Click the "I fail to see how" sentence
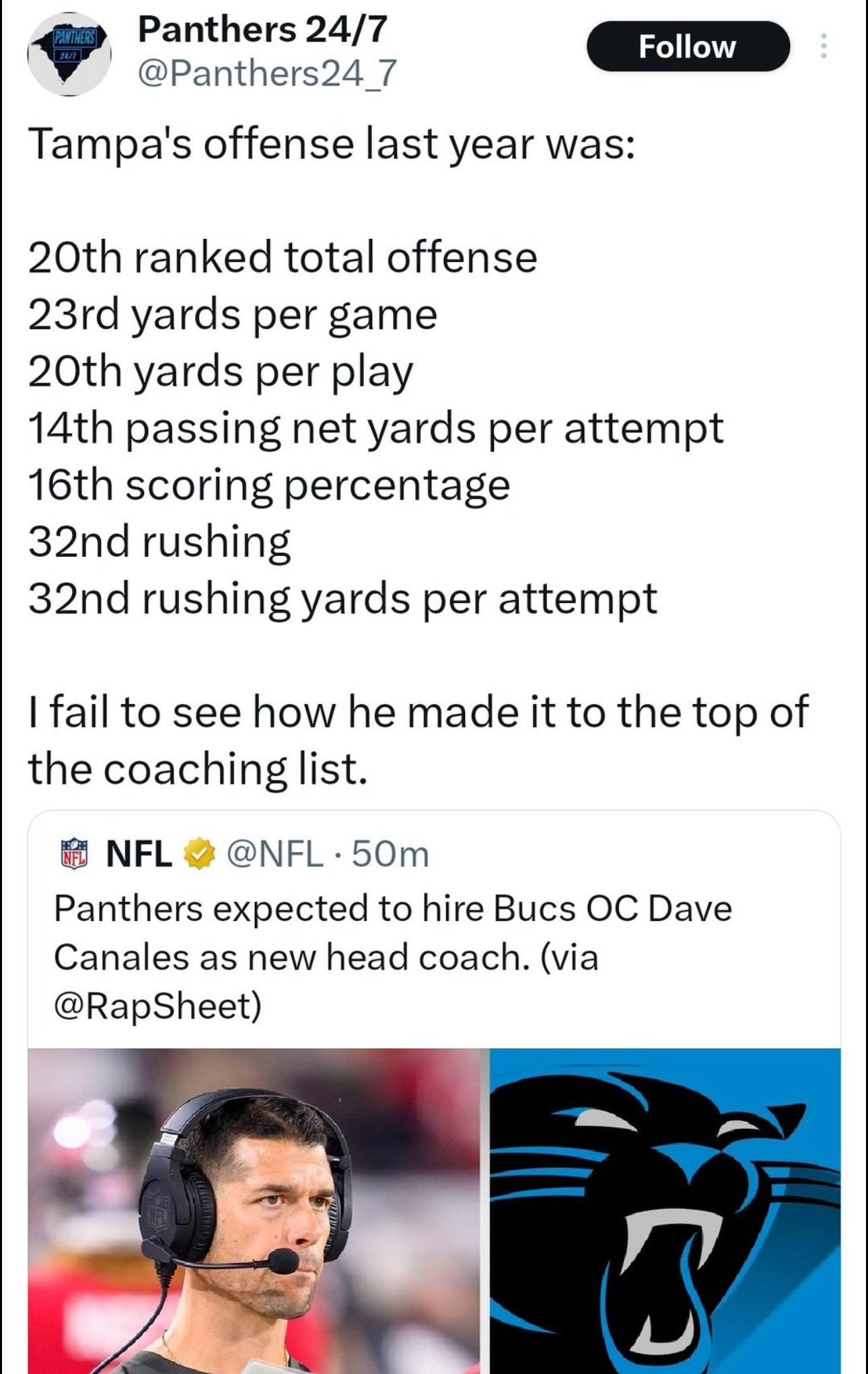The width and height of the screenshot is (868, 1374). (417, 740)
